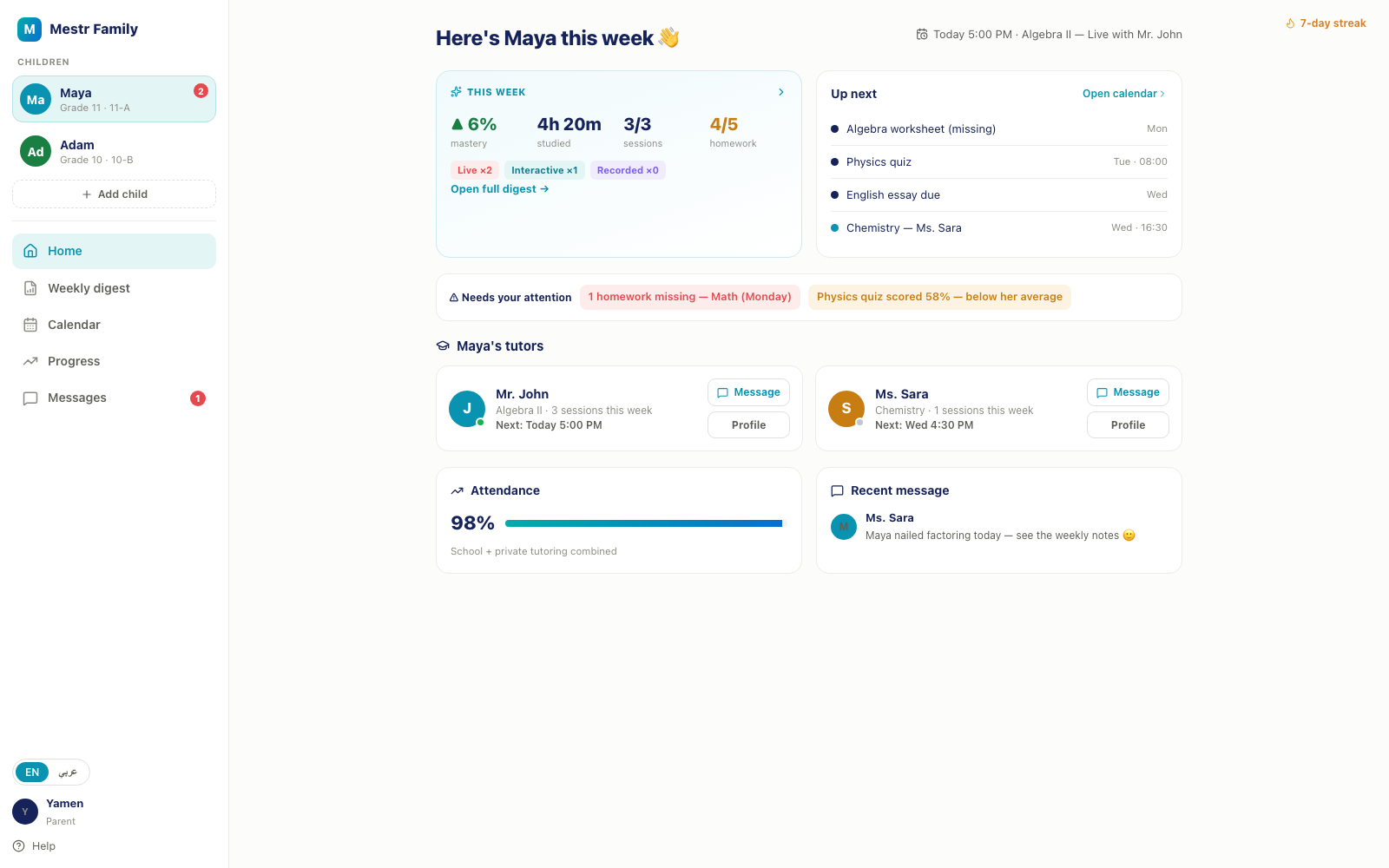Click the 7-day streak flame icon
Viewport: 1389px width, 868px height.
1290,23
